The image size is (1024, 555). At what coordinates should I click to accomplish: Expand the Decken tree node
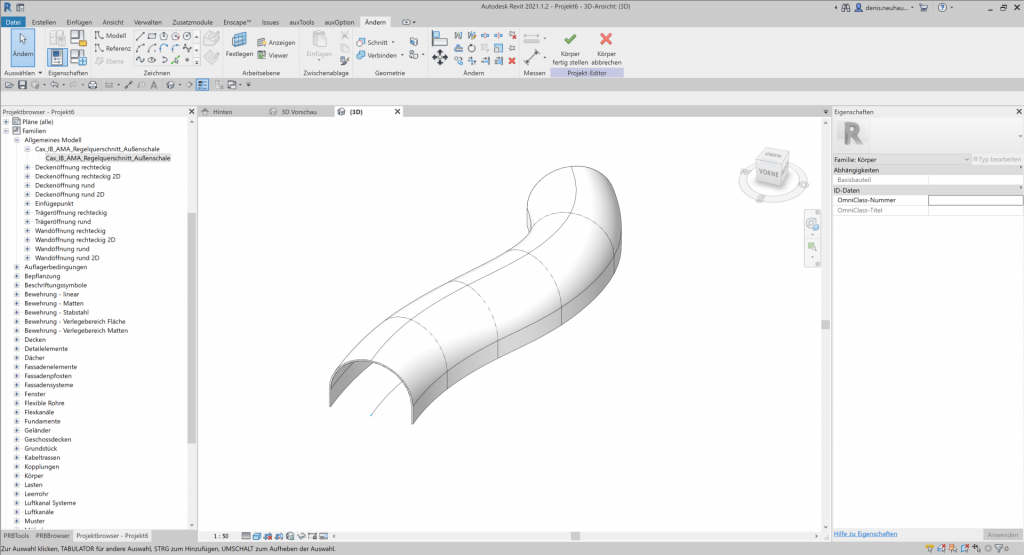(x=17, y=339)
